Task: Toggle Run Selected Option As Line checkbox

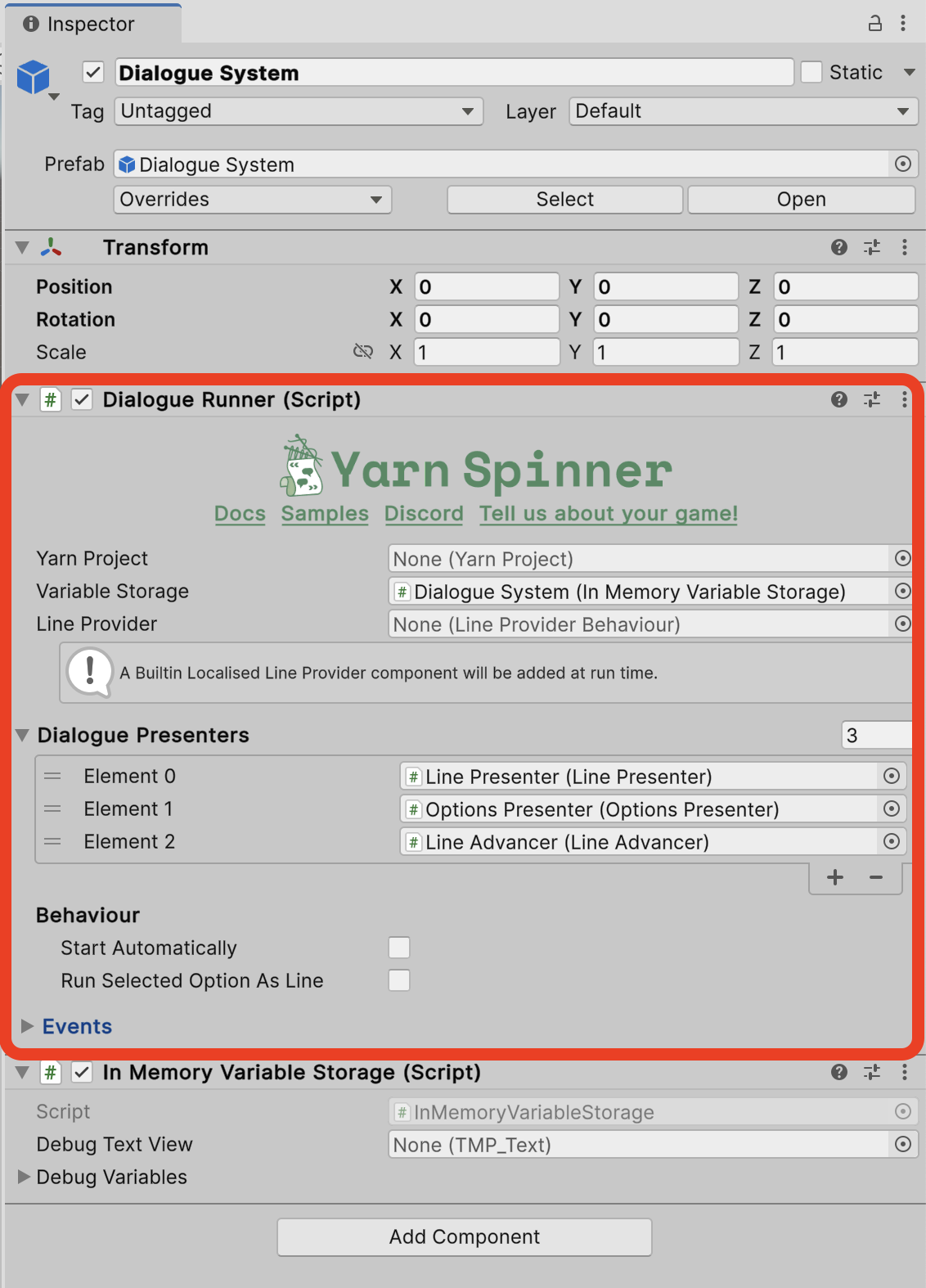Action: (x=399, y=980)
